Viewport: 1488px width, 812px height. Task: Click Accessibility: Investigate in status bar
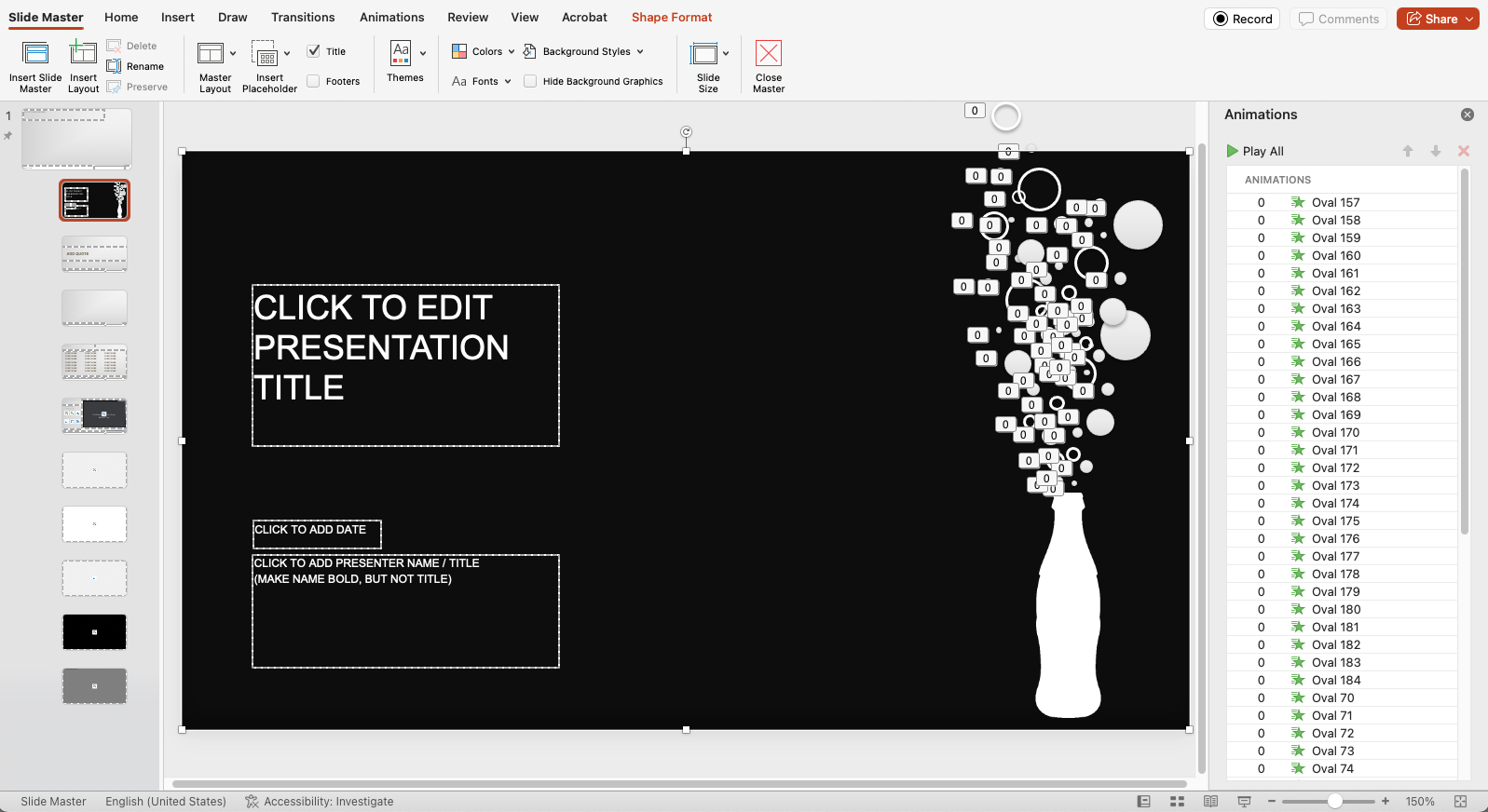(319, 801)
